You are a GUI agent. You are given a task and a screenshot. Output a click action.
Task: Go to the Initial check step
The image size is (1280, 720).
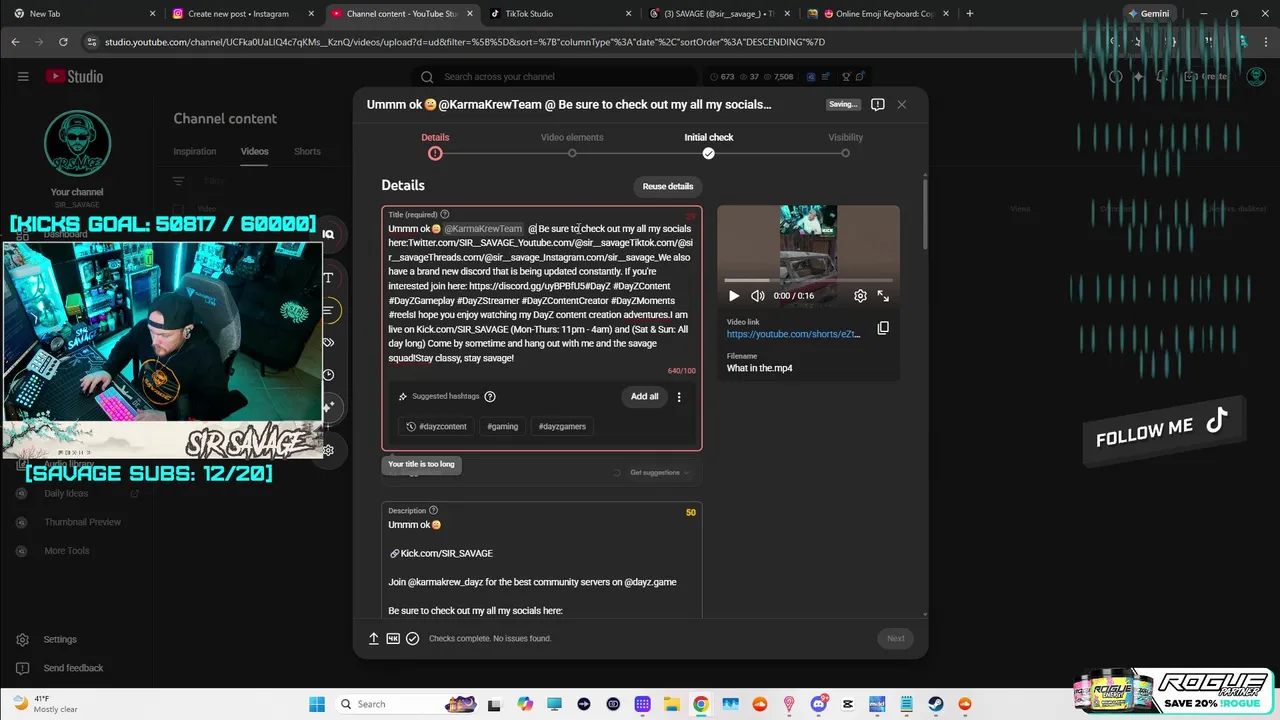(x=708, y=145)
